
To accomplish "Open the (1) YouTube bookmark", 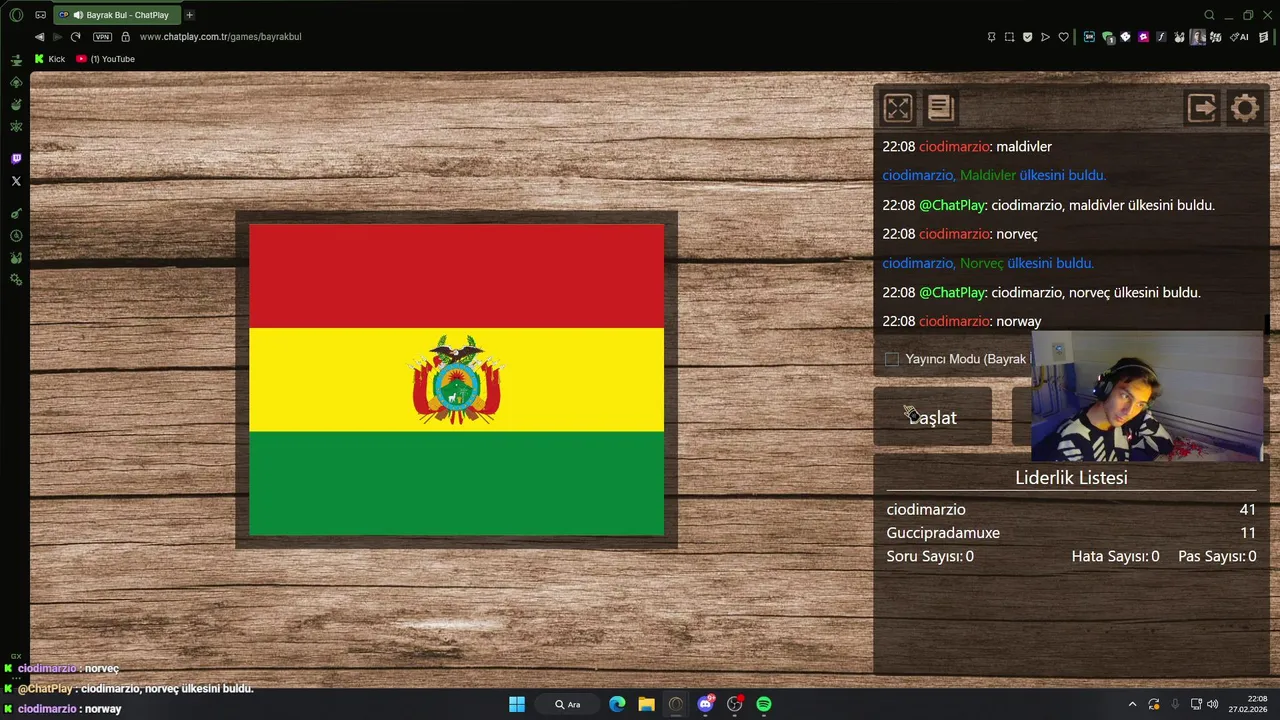I will point(105,59).
